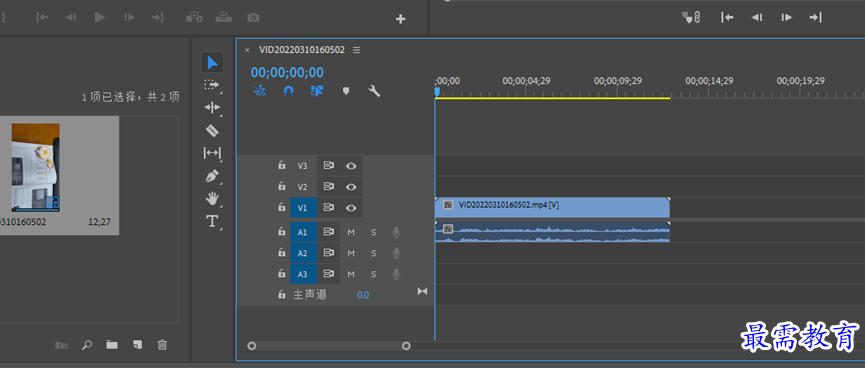865x368 pixels.
Task: Open timeline display settings wrench
Action: pos(375,91)
